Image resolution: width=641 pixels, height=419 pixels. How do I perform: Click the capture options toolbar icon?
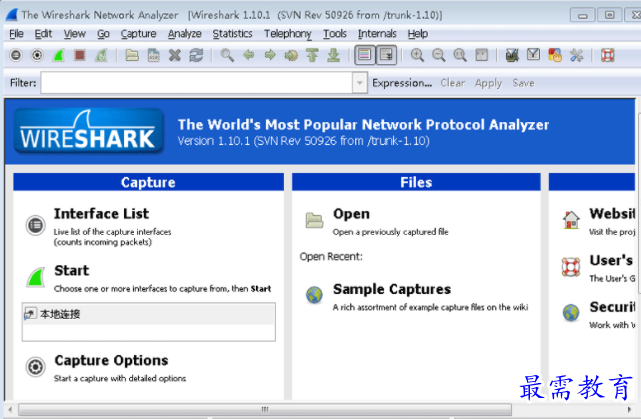37,55
